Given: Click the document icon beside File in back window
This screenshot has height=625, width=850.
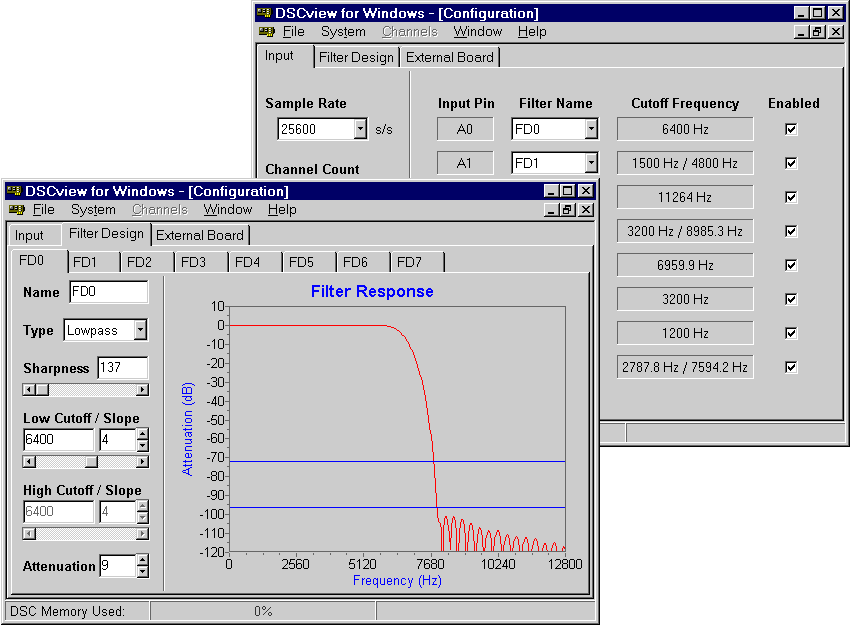Looking at the screenshot, I should tap(267, 32).
